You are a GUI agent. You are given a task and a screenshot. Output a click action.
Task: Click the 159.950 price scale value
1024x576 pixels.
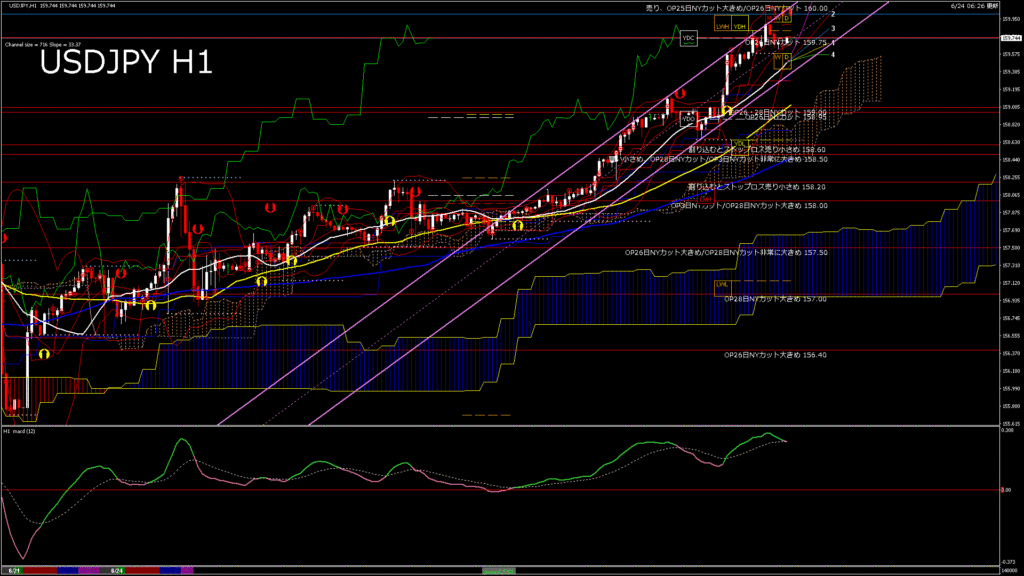(x=1010, y=19)
